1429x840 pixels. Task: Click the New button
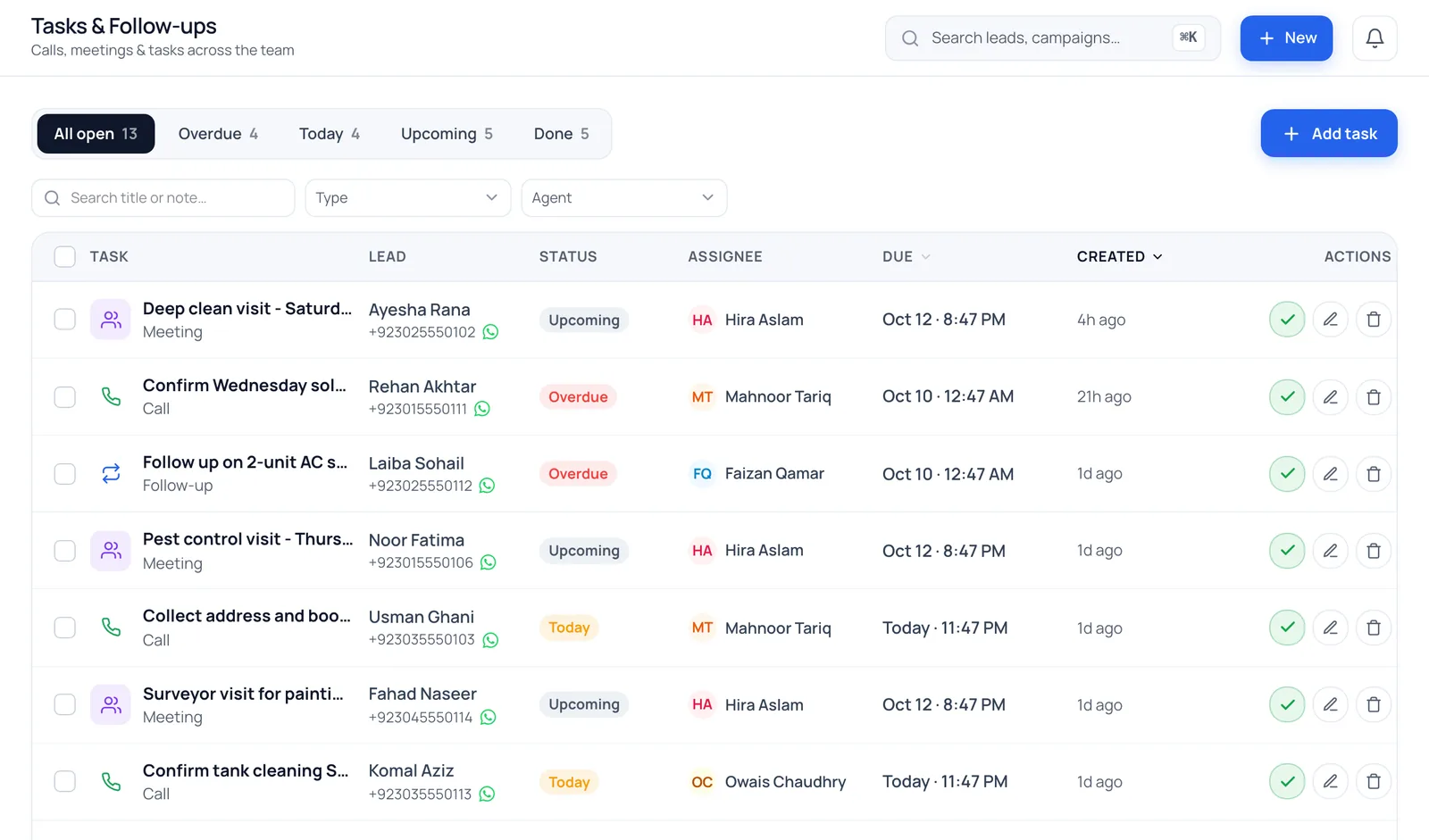1286,38
